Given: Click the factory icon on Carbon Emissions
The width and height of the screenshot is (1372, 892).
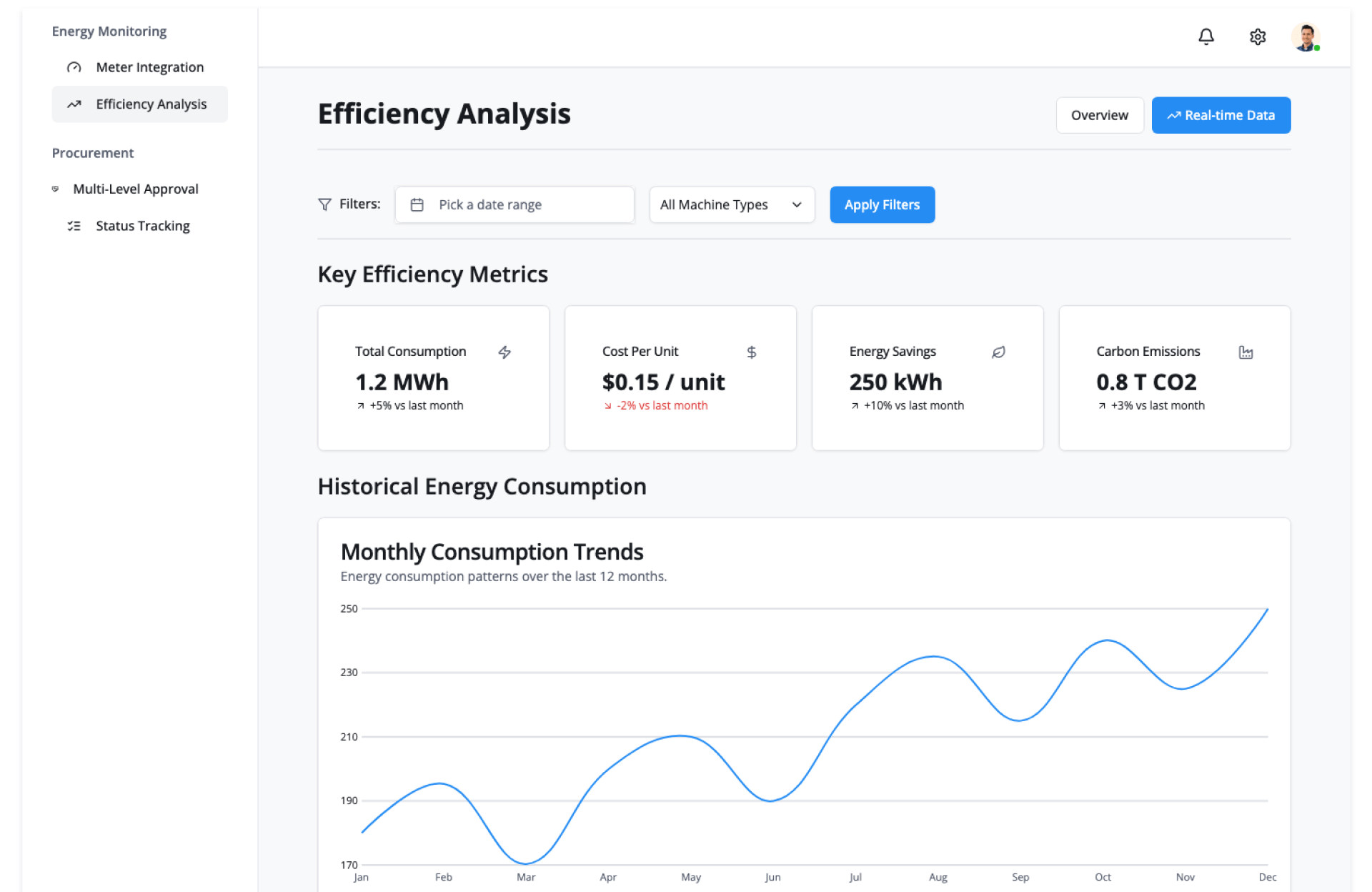Looking at the screenshot, I should (x=1246, y=352).
